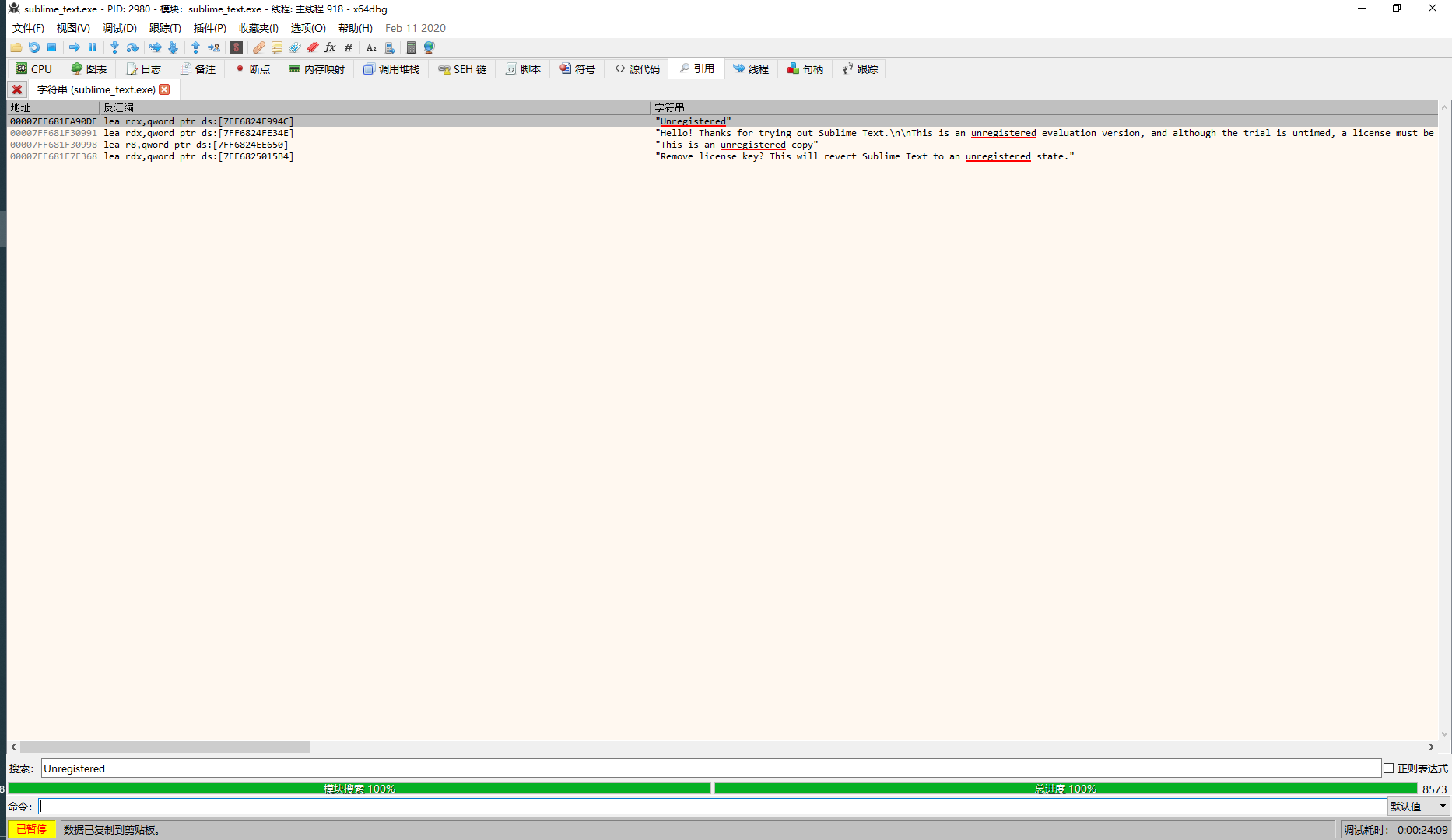Click the calculator icon
1452x840 pixels.
coord(411,47)
